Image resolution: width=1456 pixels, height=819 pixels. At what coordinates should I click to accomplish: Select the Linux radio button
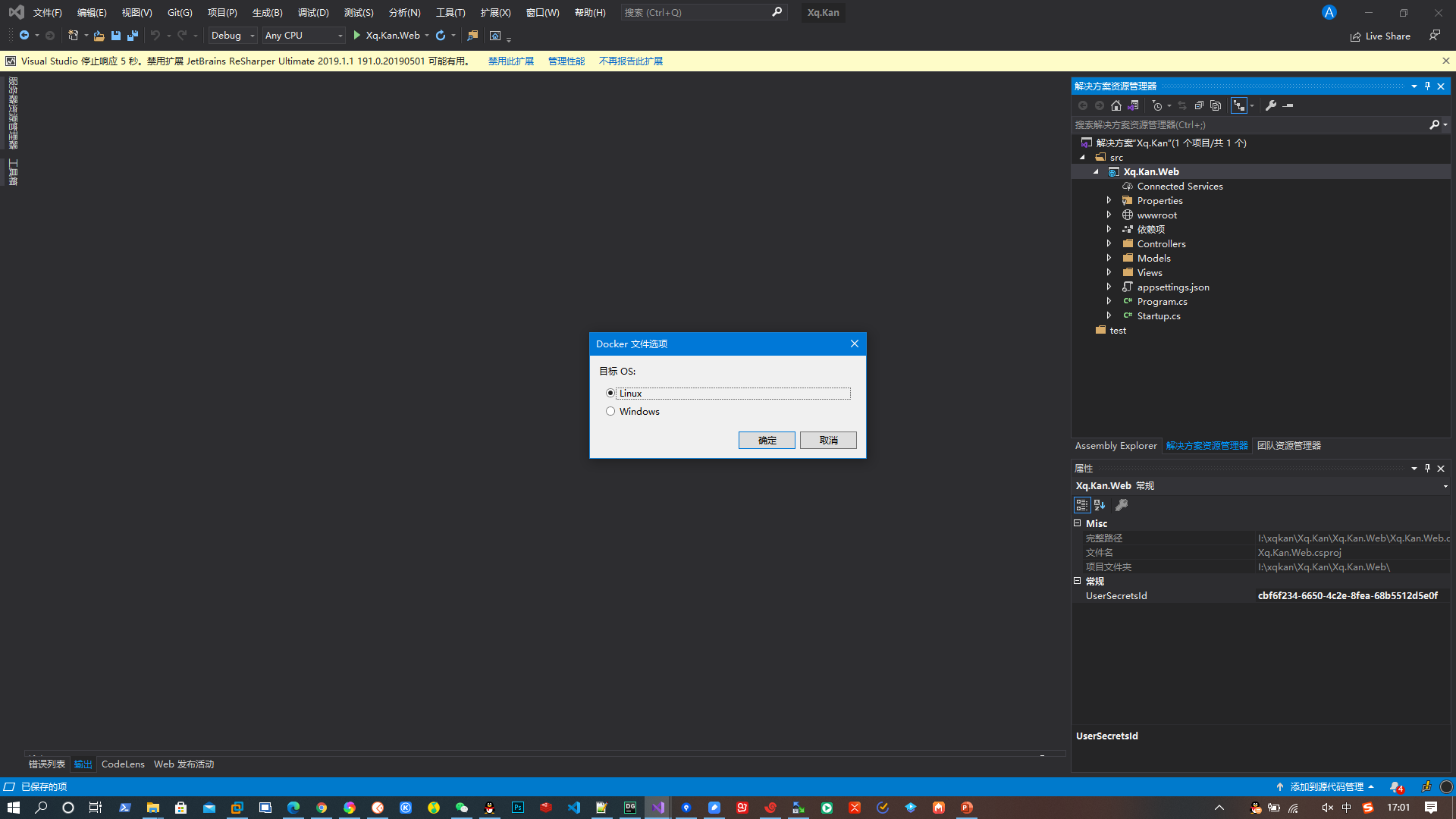point(610,393)
